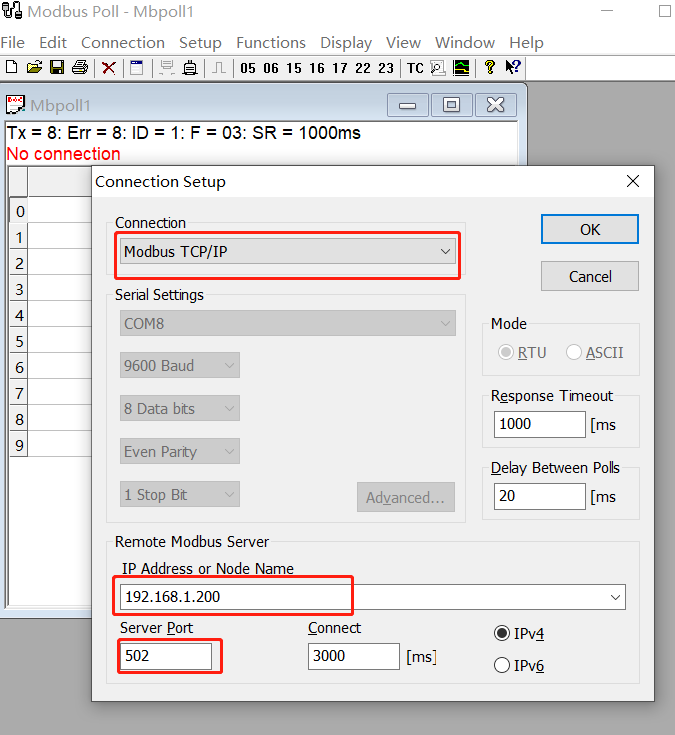Open the traffic chart monitor icon
This screenshot has height=735, width=675.
tap(461, 68)
